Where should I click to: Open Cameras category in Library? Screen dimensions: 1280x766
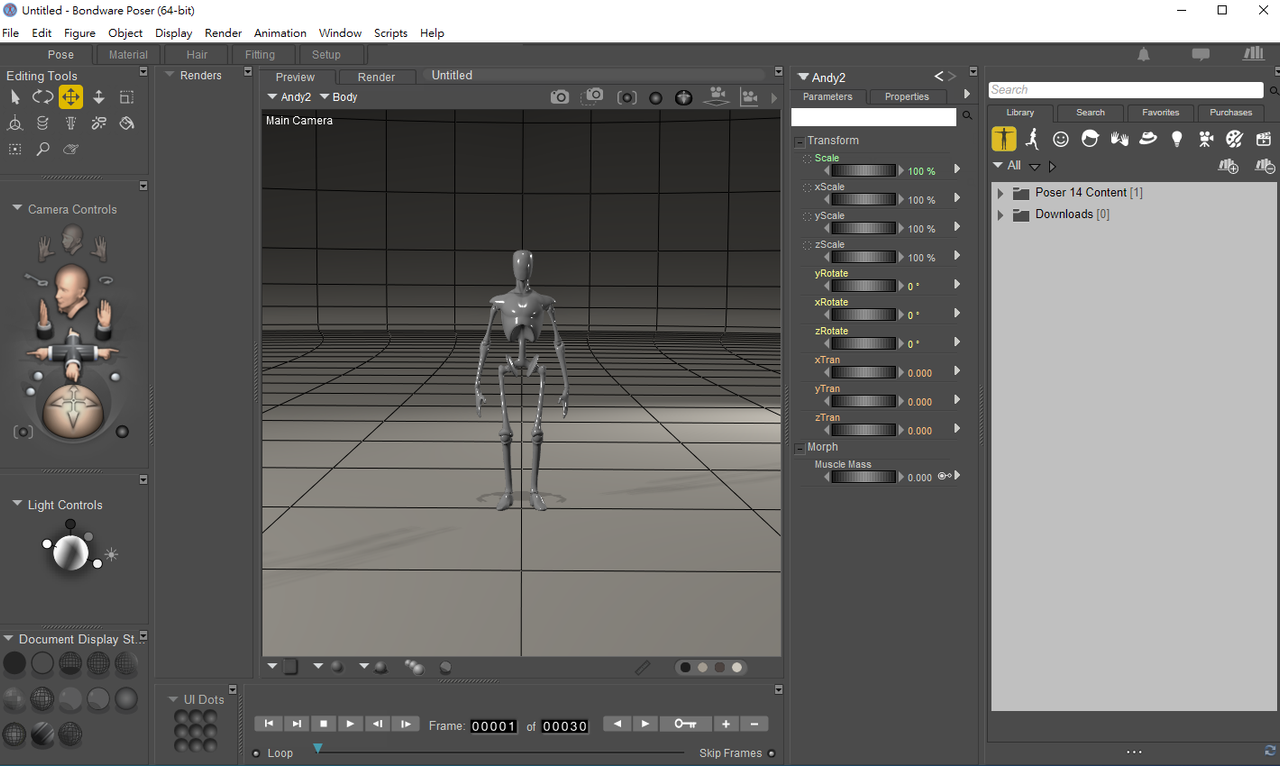1206,139
